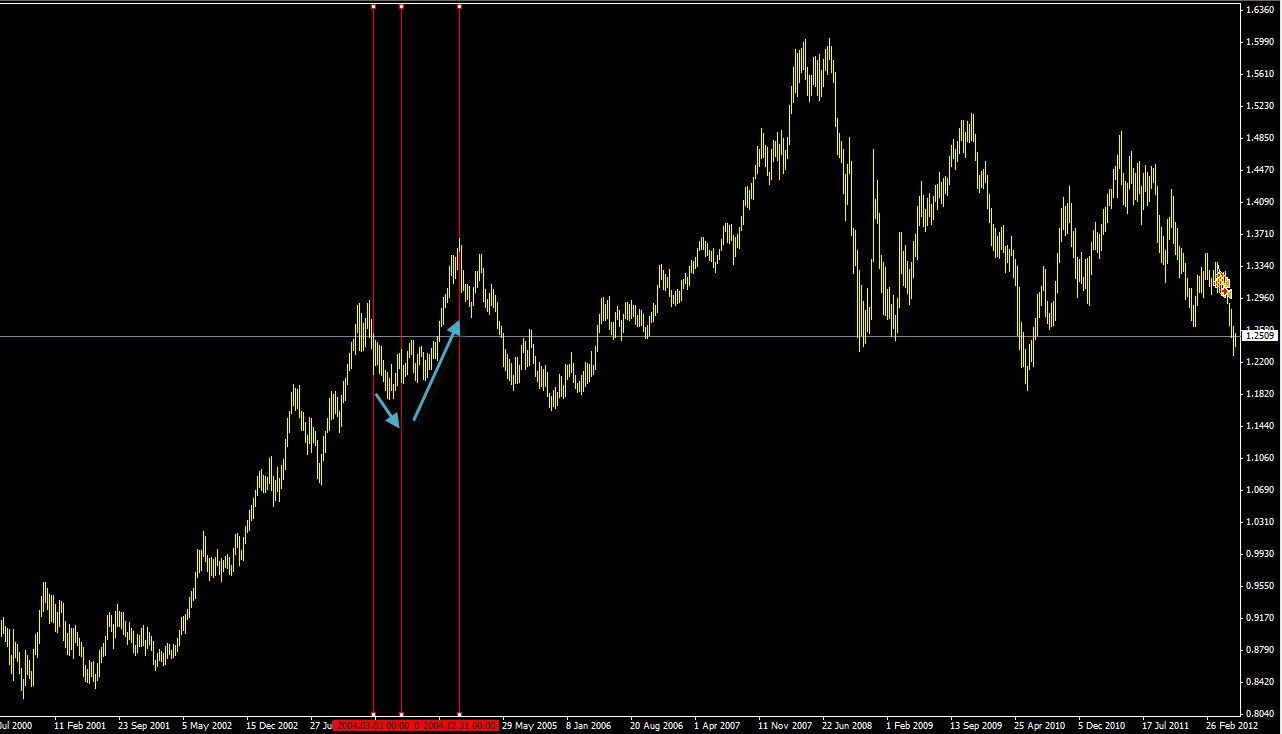The height and width of the screenshot is (734, 1282).
Task: Click the top handle of the middle vertical line
Action: [x=401, y=7]
